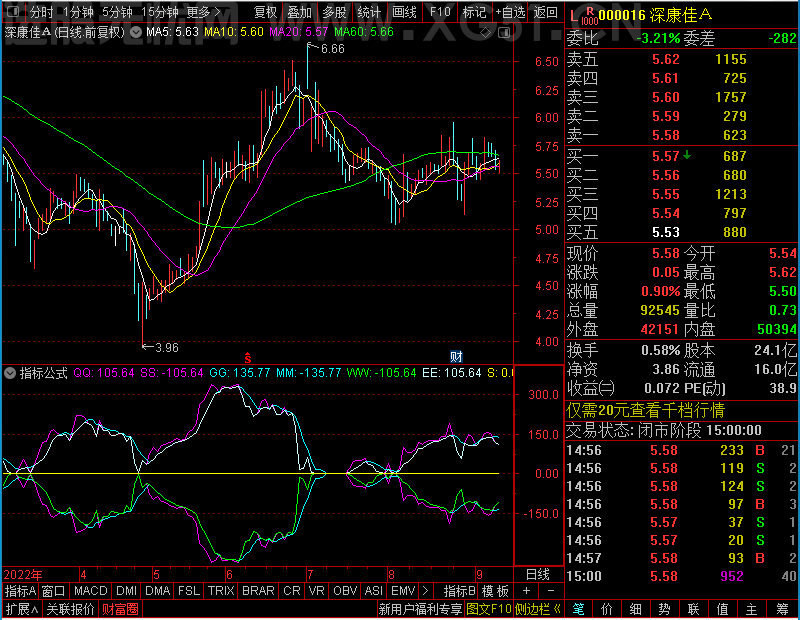The image size is (800, 620).
Task: Switch sidebar to 势 trend tab
Action: tap(664, 609)
